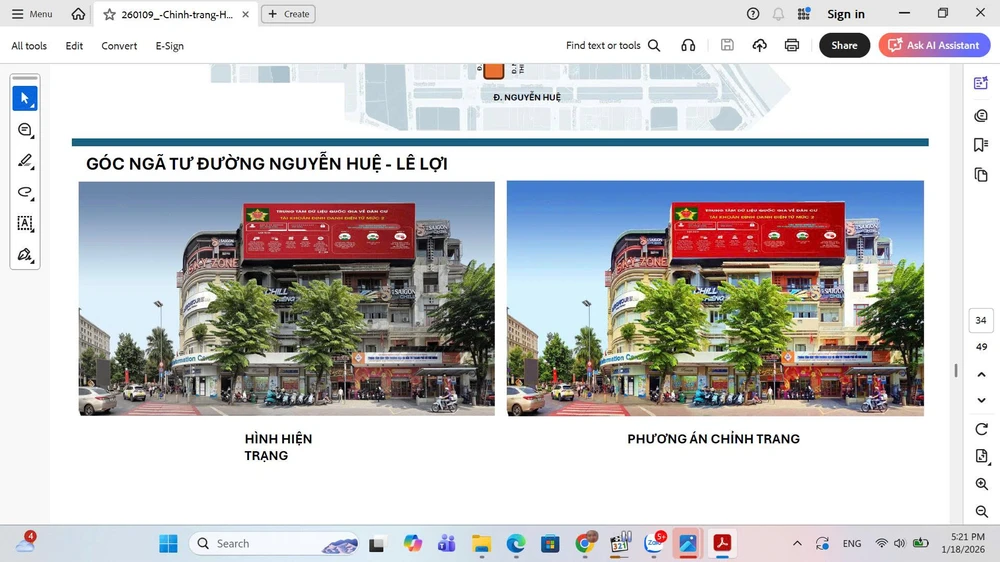Click the vertical scrollbar handle
Screen dimensions: 1000x562
(956, 371)
